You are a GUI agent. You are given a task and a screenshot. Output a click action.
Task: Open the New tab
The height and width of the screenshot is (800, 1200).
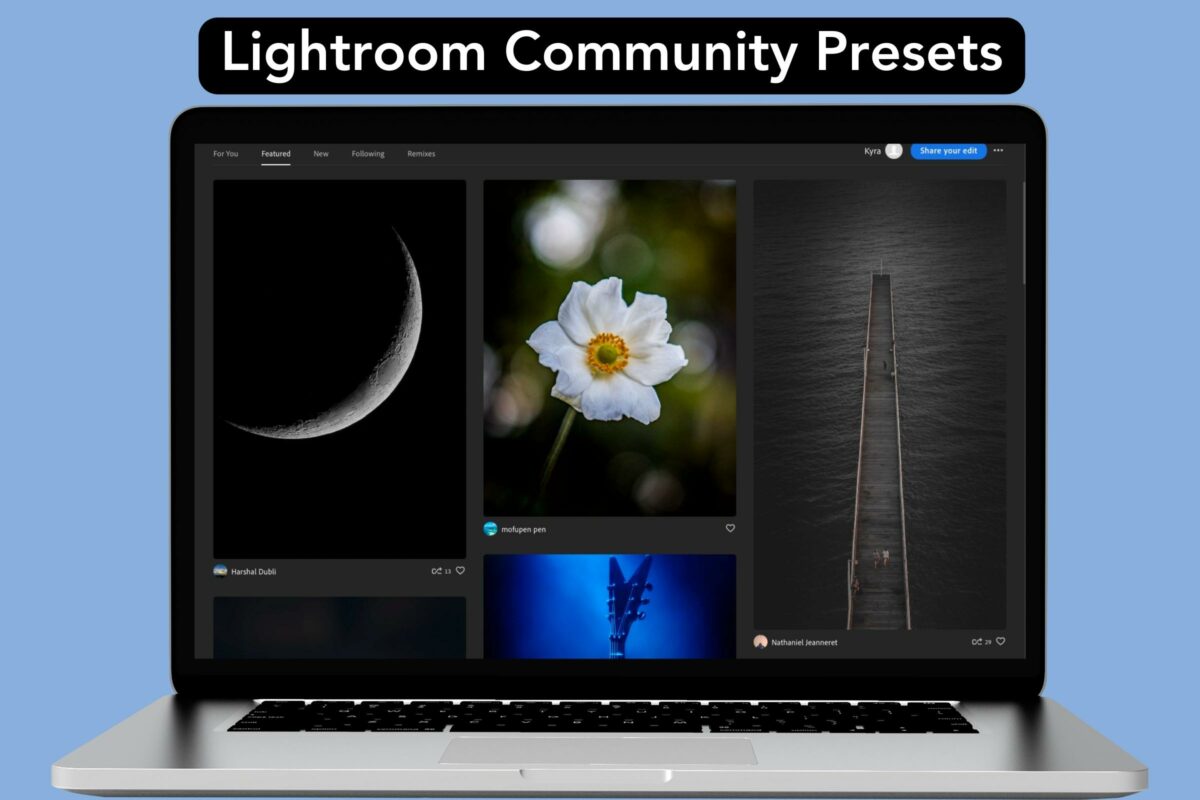[321, 154]
